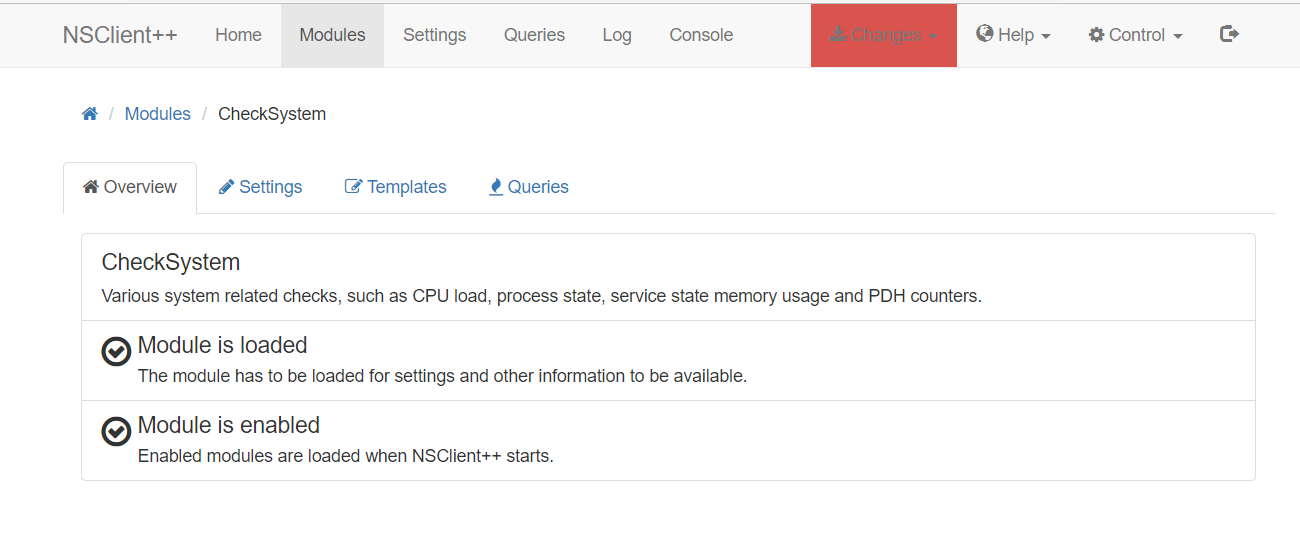This screenshot has width=1300, height=537.
Task: Open the Home navigation item
Action: pos(238,35)
